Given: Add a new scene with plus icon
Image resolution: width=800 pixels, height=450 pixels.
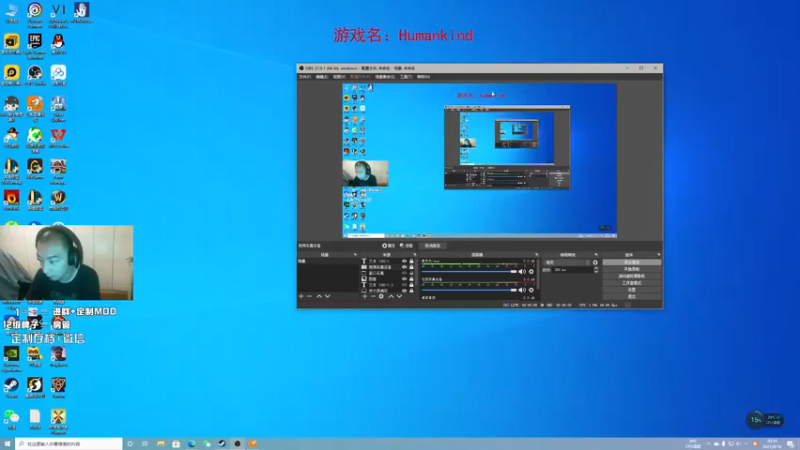Looking at the screenshot, I should coord(301,296).
